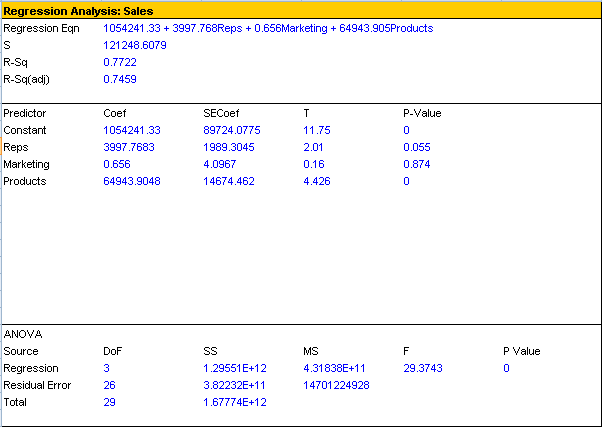Screen dimensions: 602x427
Task: Select the R-Sq value 0.7722
Action: coord(120,62)
